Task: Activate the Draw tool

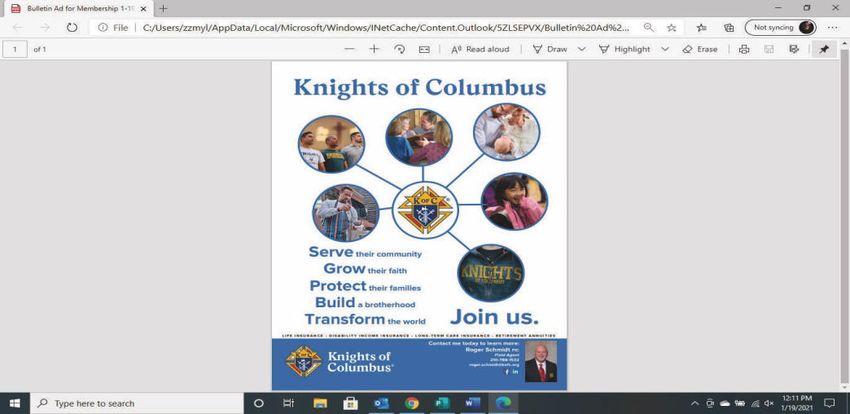Action: [550, 49]
